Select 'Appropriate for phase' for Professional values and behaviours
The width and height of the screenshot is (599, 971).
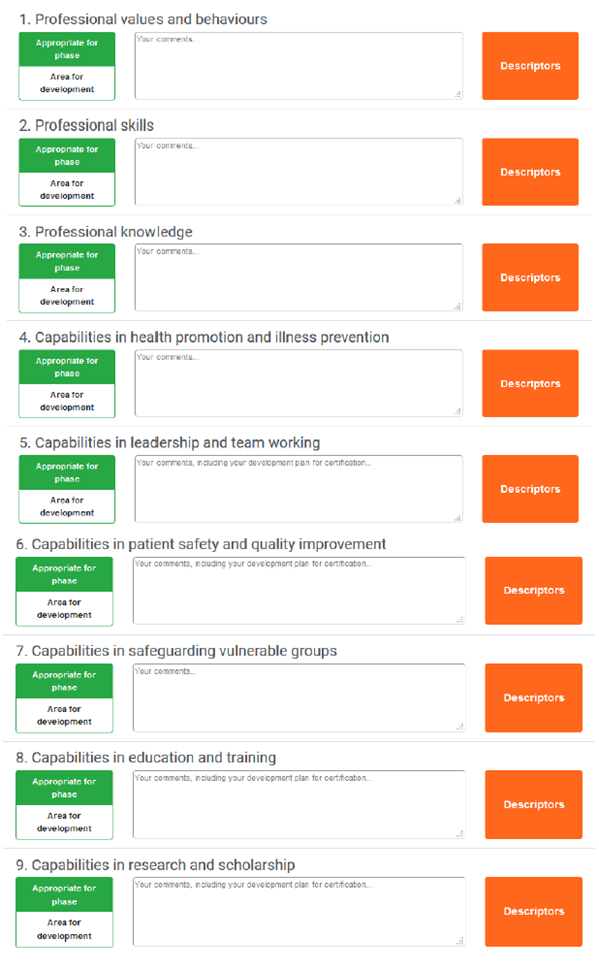[67, 49]
